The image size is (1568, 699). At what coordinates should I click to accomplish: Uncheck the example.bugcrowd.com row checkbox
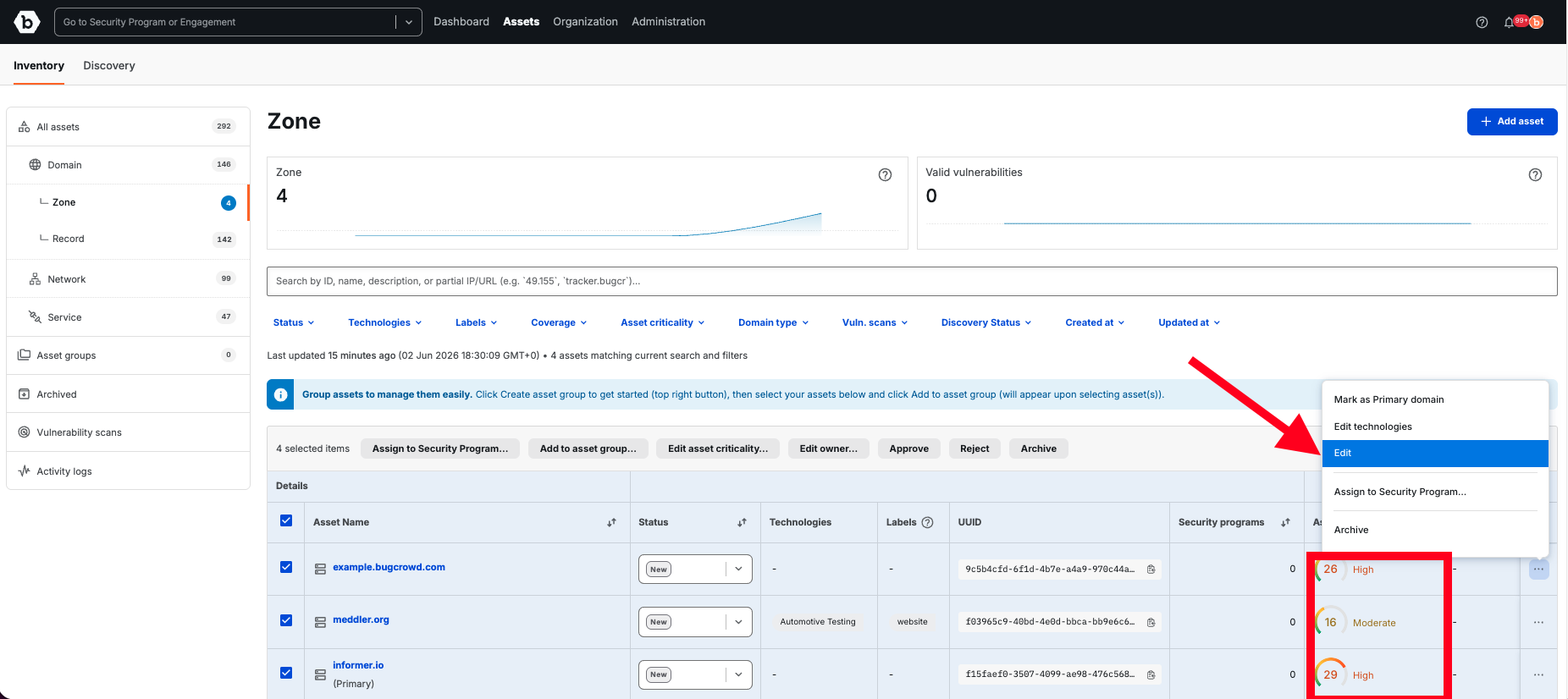[286, 567]
